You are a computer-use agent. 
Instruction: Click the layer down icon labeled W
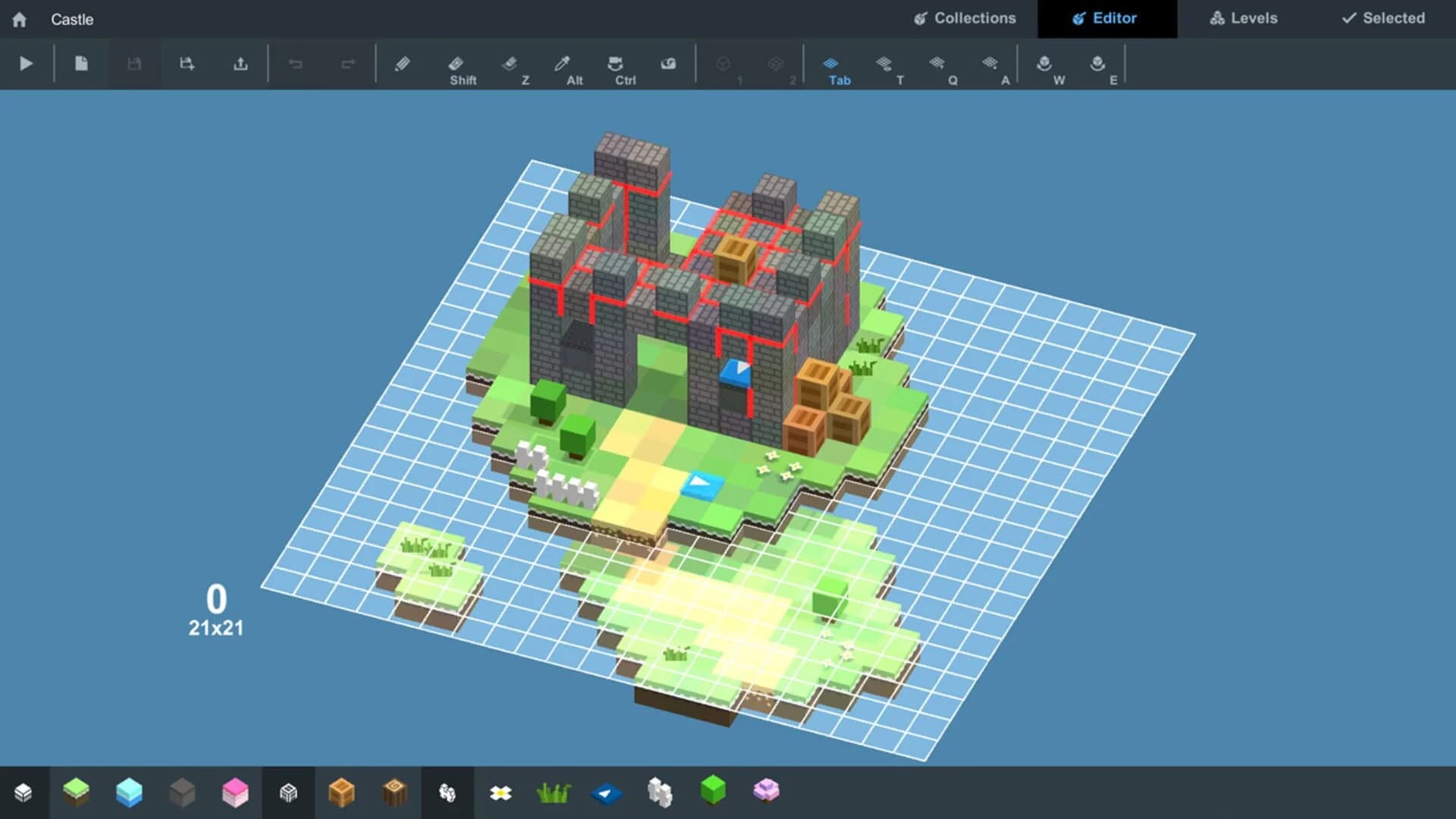(x=1044, y=64)
